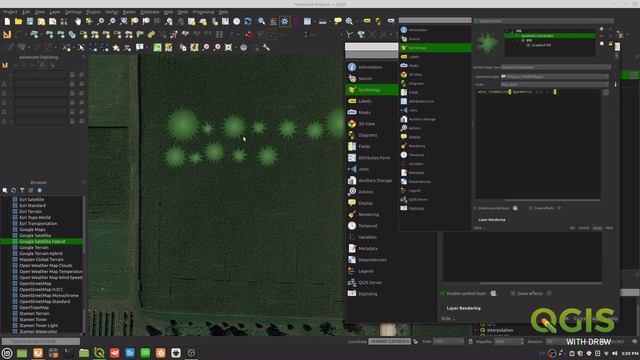Click the system menu button in taskbar
This screenshot has height=360, width=640.
click(7, 353)
